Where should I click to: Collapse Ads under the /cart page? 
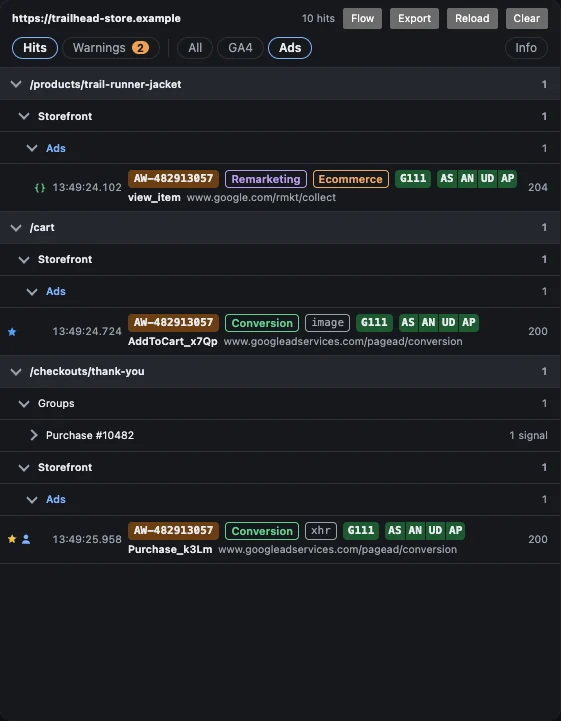click(32, 291)
